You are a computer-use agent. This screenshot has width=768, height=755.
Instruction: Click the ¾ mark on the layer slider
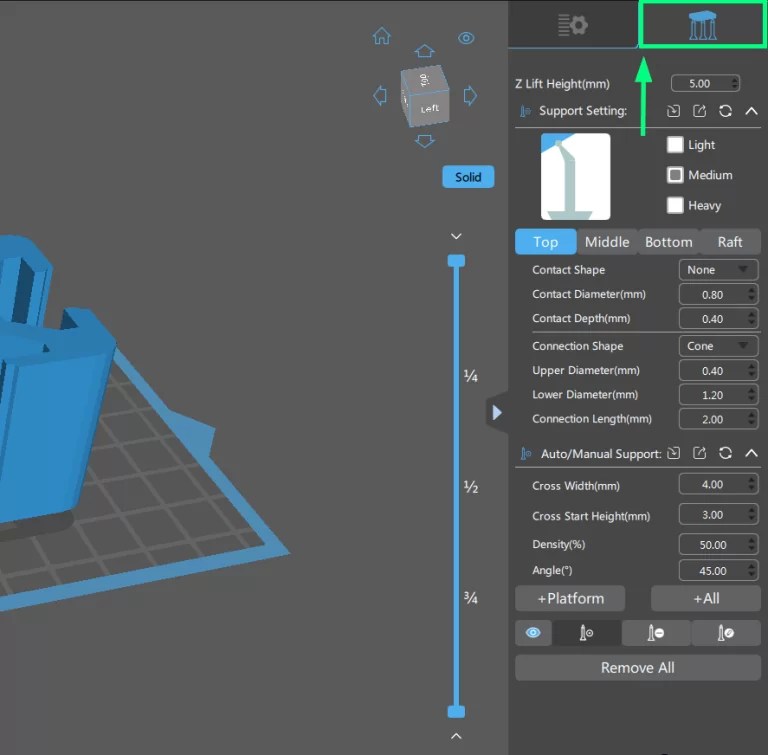pyautogui.click(x=470, y=597)
